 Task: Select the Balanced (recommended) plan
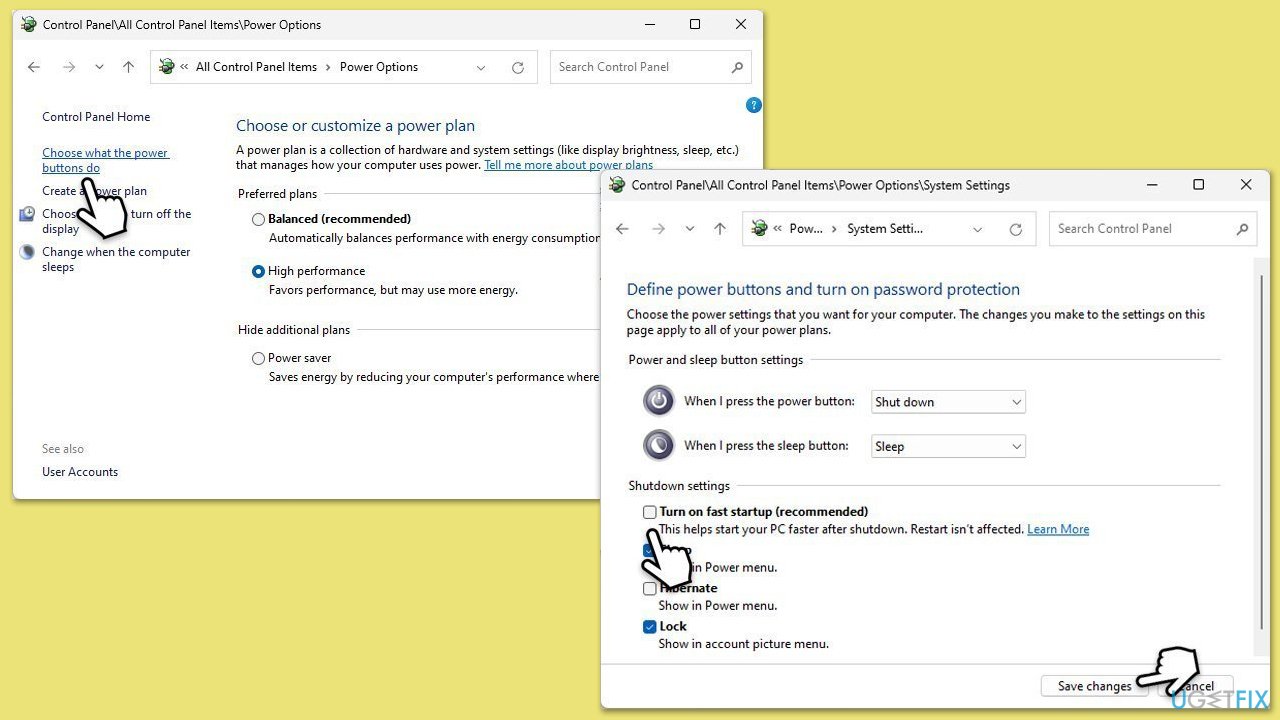click(x=259, y=219)
